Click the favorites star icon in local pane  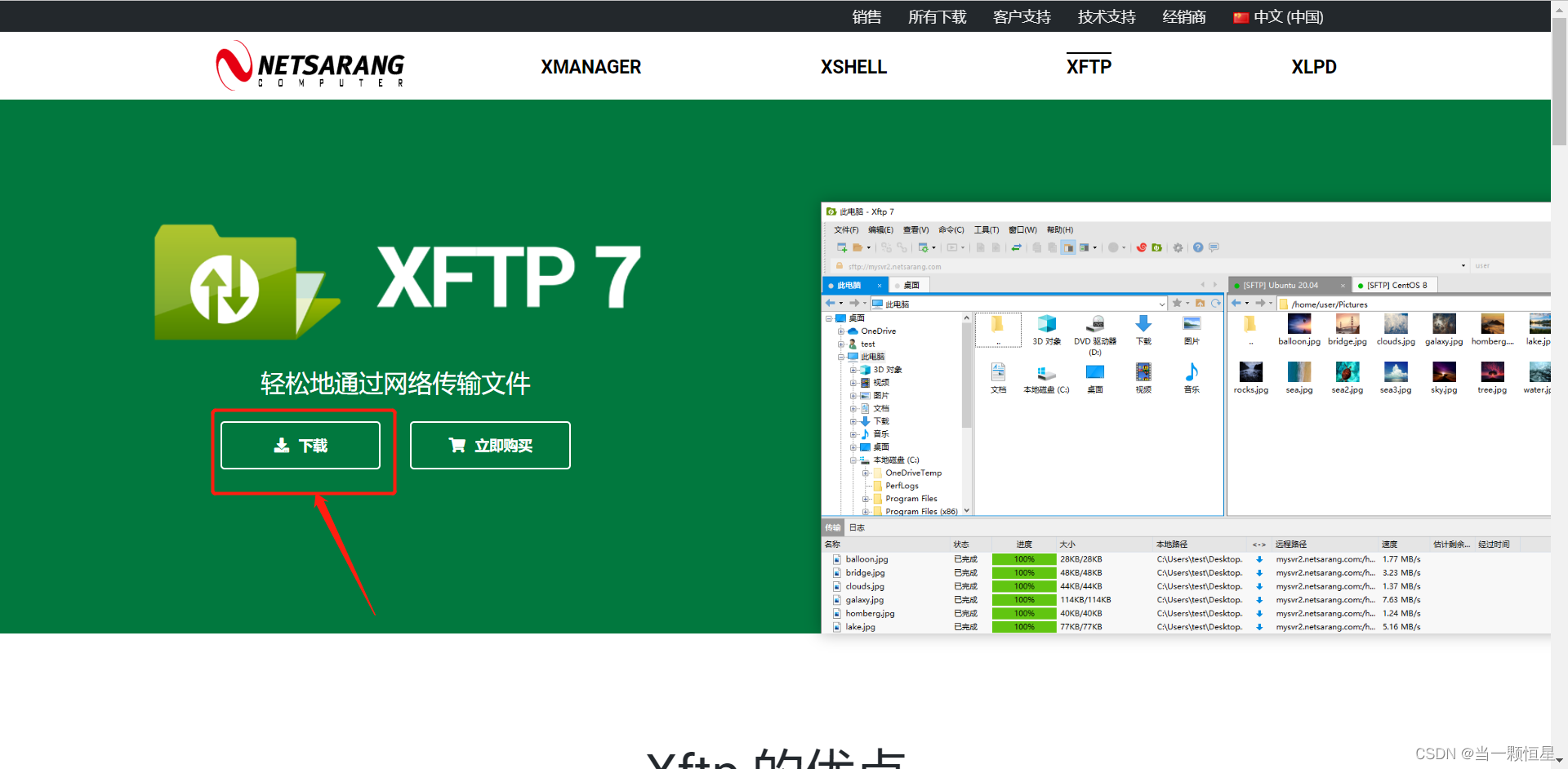click(x=1177, y=303)
